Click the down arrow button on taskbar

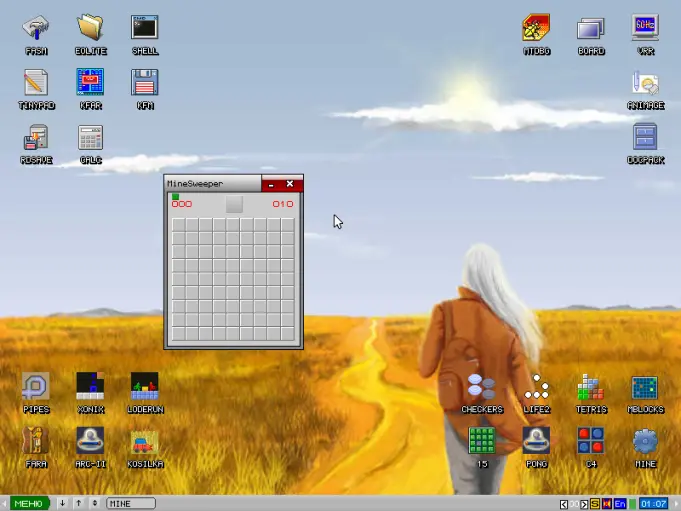tap(63, 503)
